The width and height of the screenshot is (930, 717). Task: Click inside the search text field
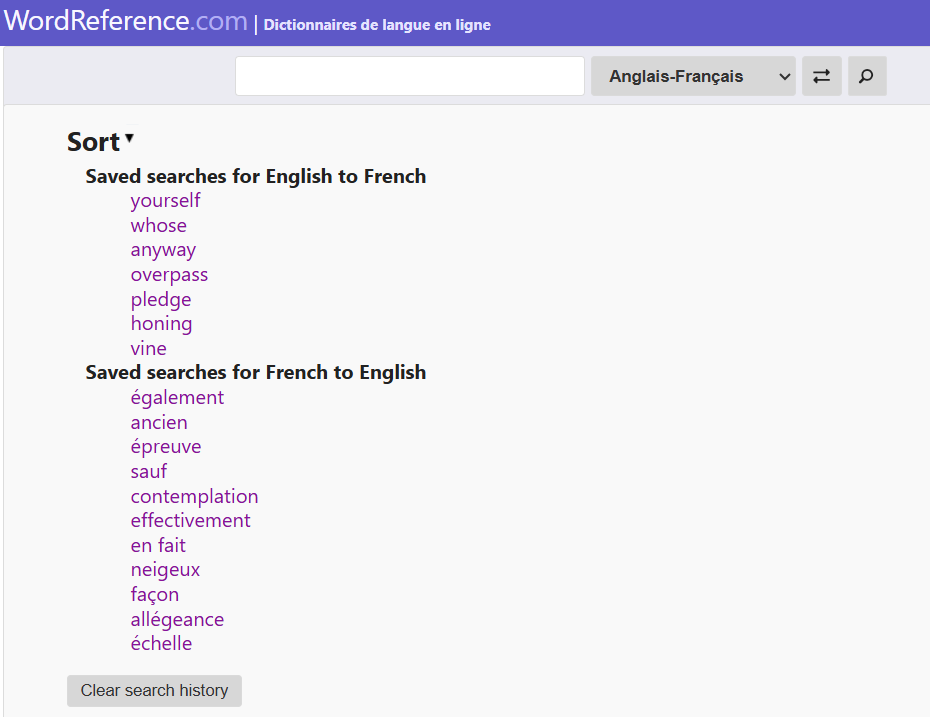pyautogui.click(x=409, y=76)
